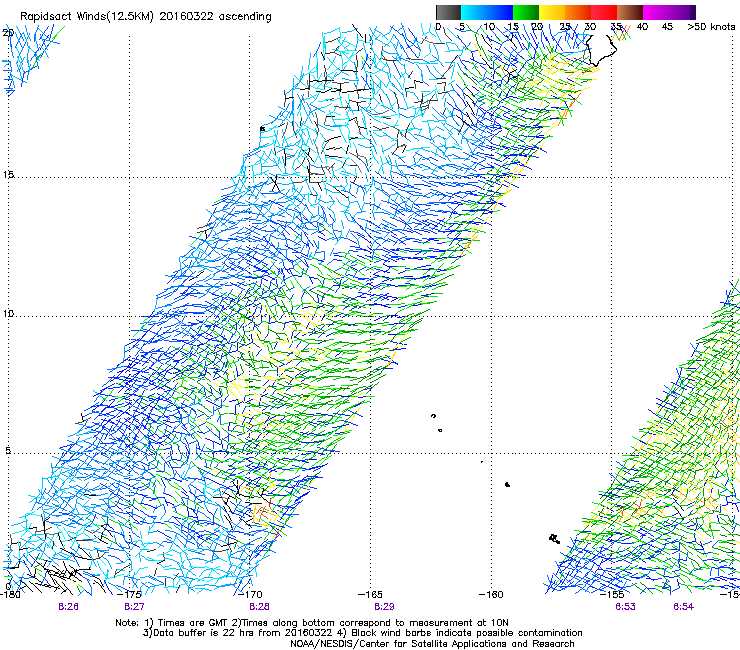Click the purple time label '6:53'
740x650 pixels.
(625, 607)
